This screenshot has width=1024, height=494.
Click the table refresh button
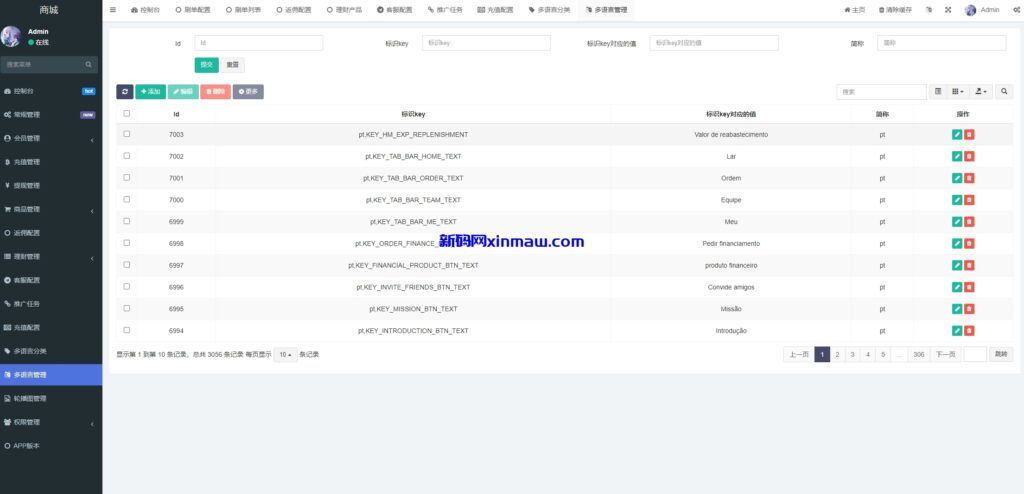point(125,91)
